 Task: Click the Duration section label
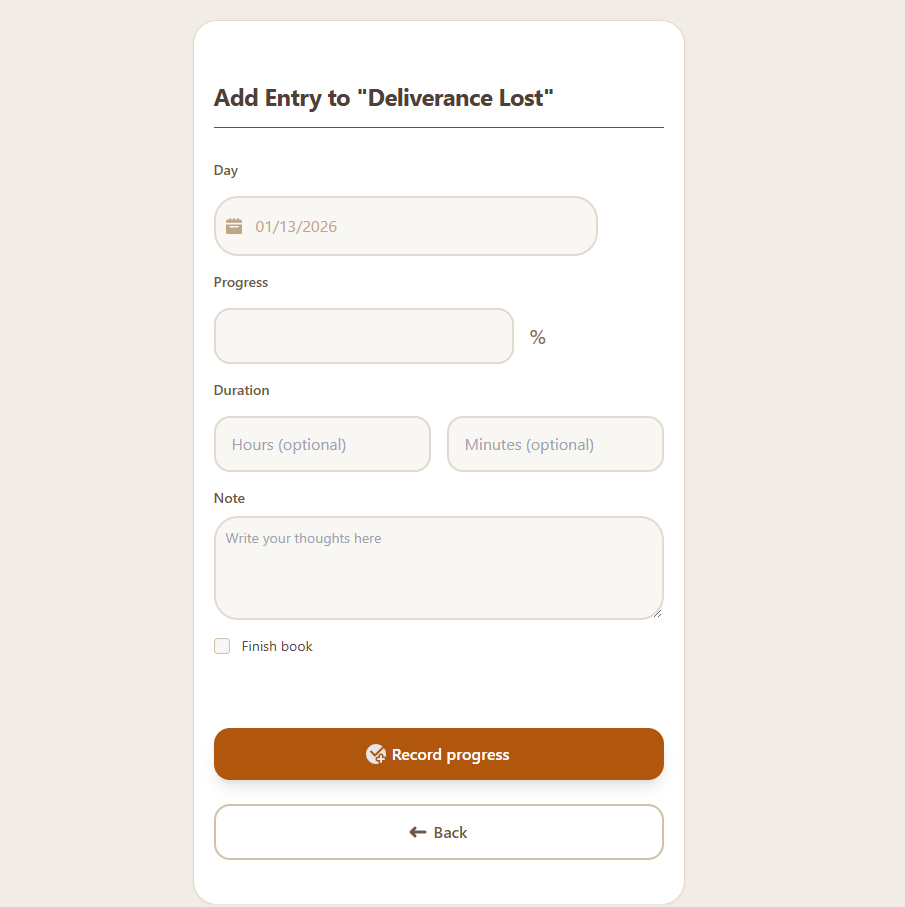click(242, 390)
